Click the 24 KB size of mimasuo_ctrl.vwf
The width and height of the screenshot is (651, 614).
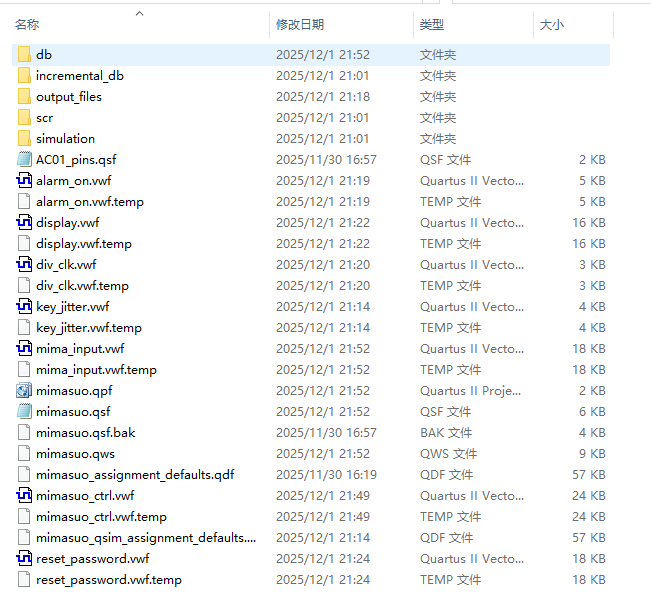pos(589,496)
